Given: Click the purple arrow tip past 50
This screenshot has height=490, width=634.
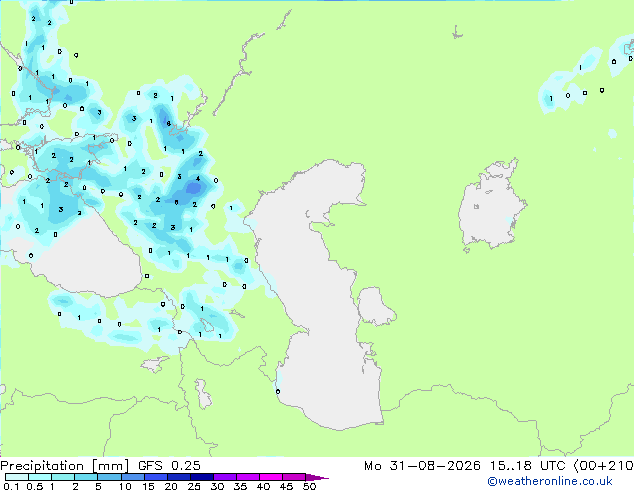Looking at the screenshot, I should tap(317, 477).
